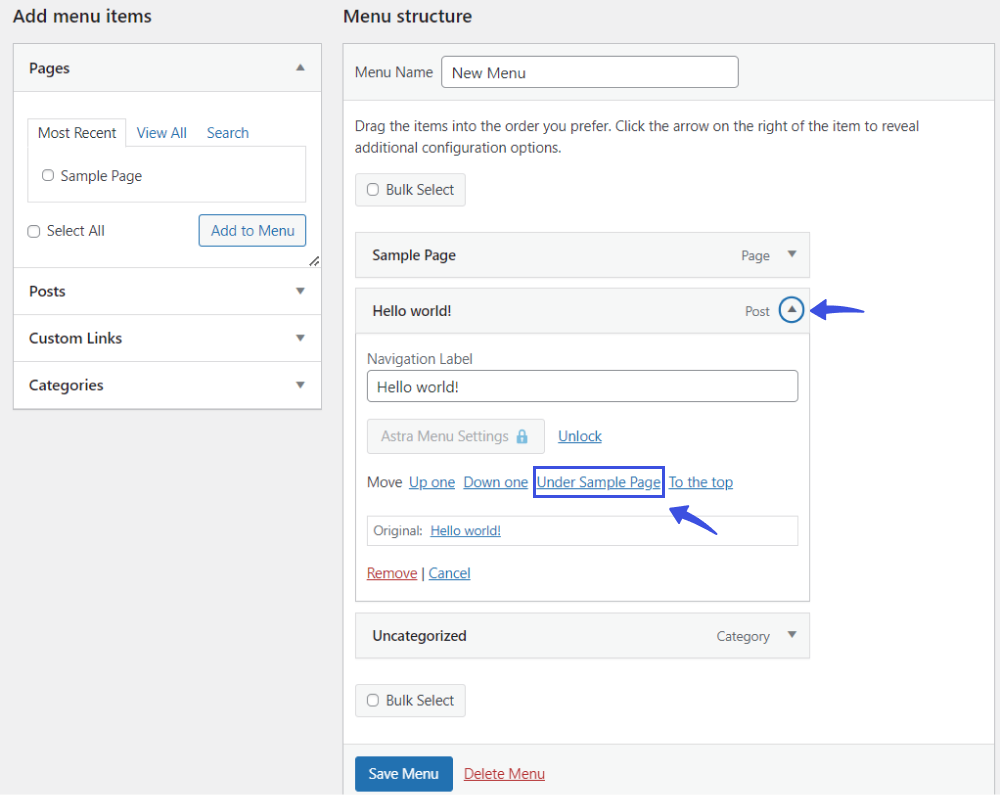Remove the Hello world! menu item
Image resolution: width=1000 pixels, height=795 pixels.
(x=392, y=573)
